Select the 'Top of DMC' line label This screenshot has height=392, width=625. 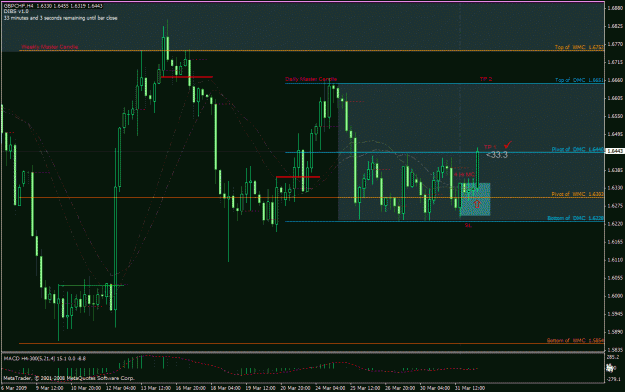pyautogui.click(x=579, y=80)
